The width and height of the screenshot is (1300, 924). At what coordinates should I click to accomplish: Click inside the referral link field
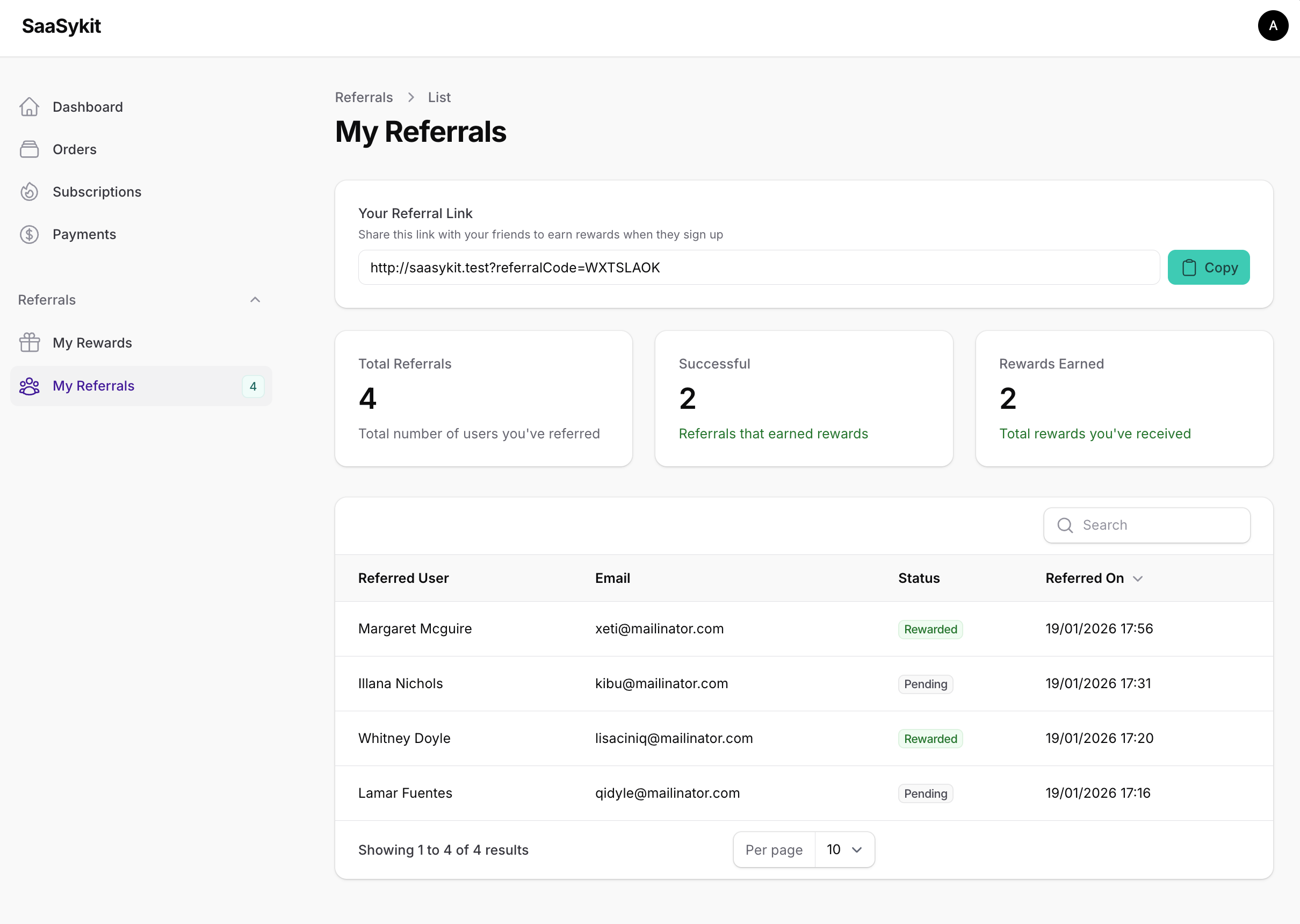coord(757,268)
